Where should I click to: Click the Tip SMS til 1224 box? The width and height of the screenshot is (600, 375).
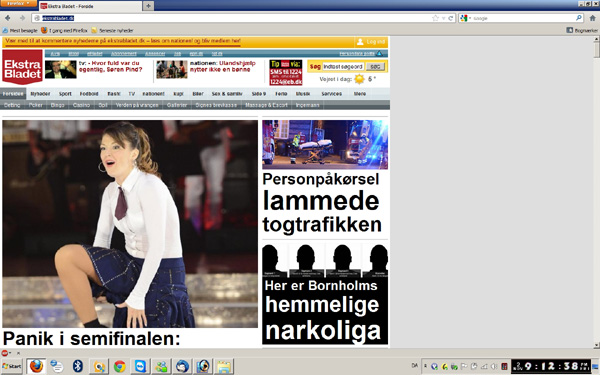tap(285, 72)
